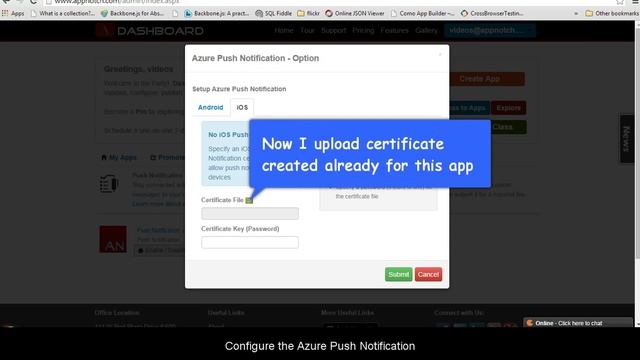This screenshot has height=360, width=640.
Task: Open the videos@appnotch account menu
Action: [490, 31]
